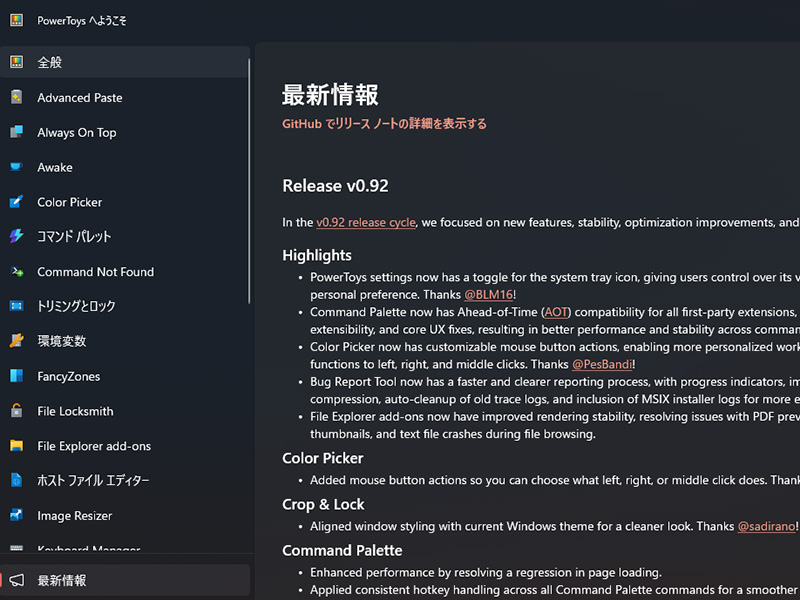Select File Locksmith in the sidebar
Image resolution: width=800 pixels, height=600 pixels.
tap(125, 411)
